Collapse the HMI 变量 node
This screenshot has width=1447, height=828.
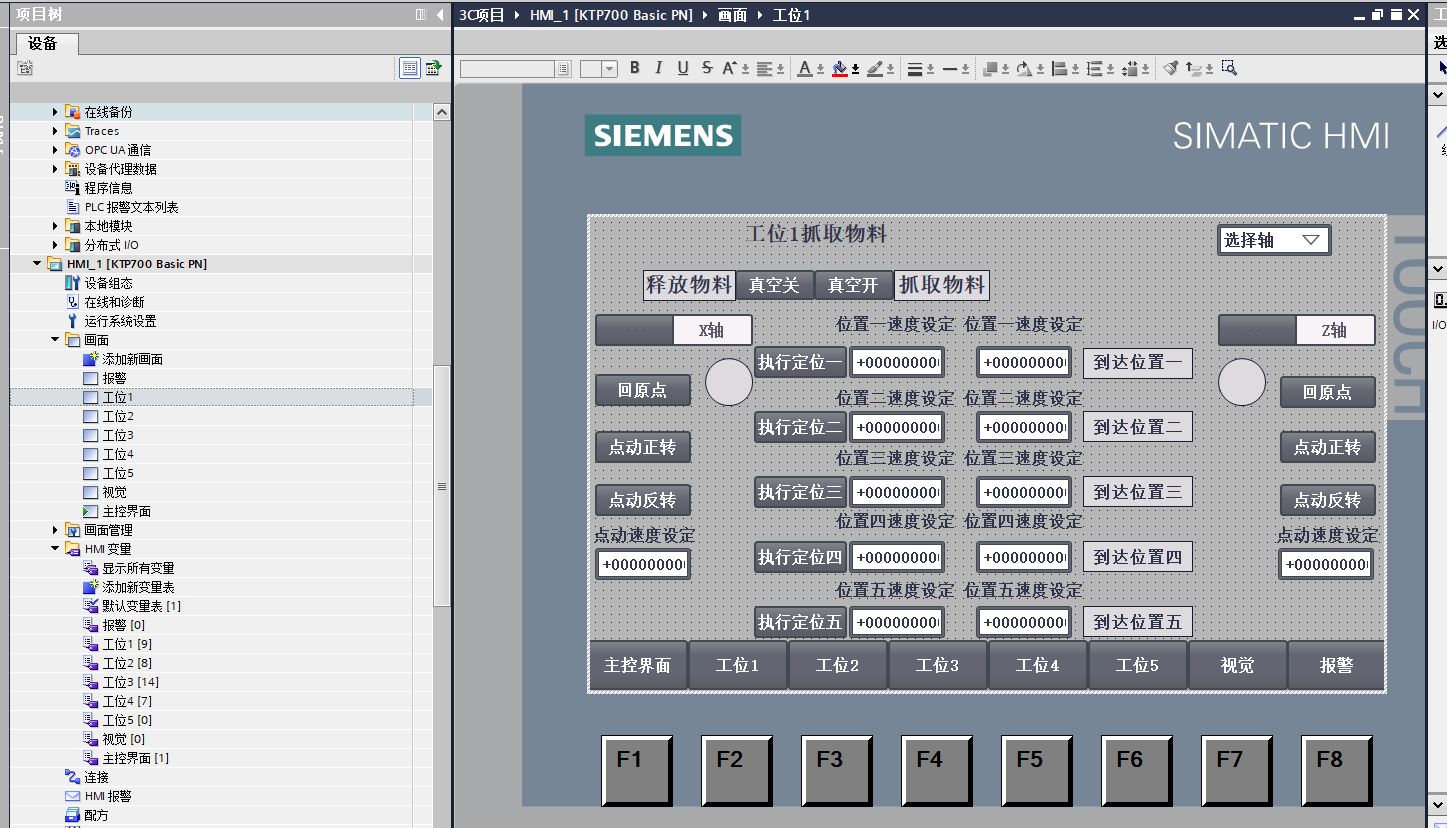[56, 549]
